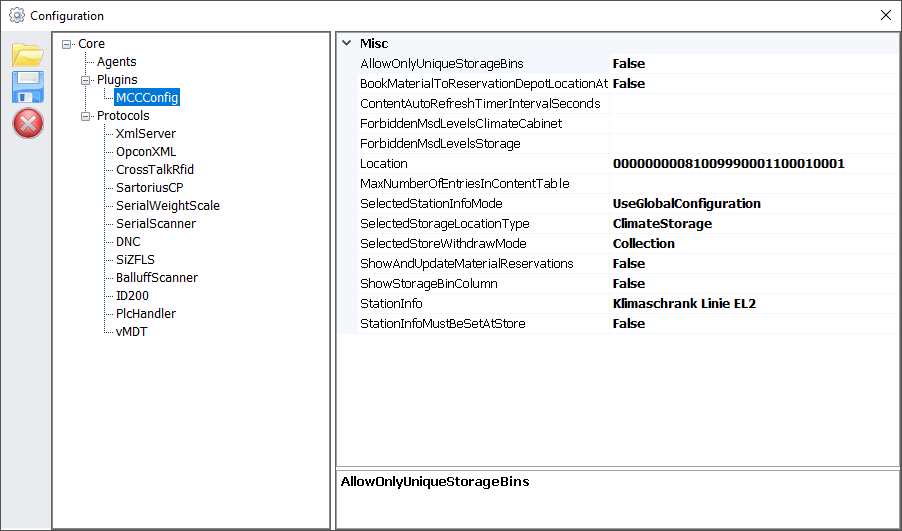902x531 pixels.
Task: Click the SelectedStorageLocationType ClimateStorage value
Action: (x=662, y=224)
